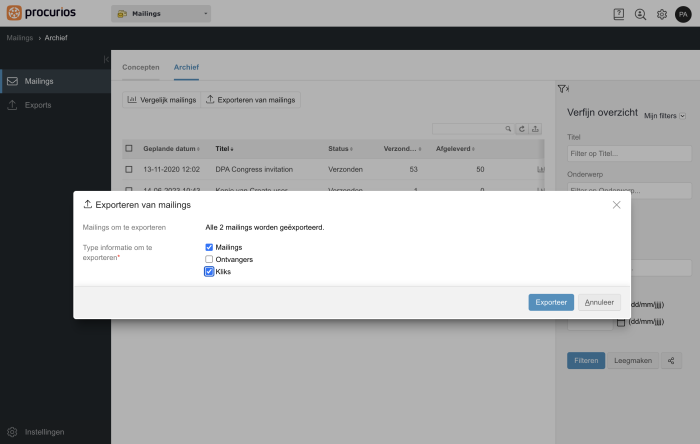The image size is (700, 444).
Task: Open the Mailings module dropdown in the top bar
Action: tap(161, 14)
